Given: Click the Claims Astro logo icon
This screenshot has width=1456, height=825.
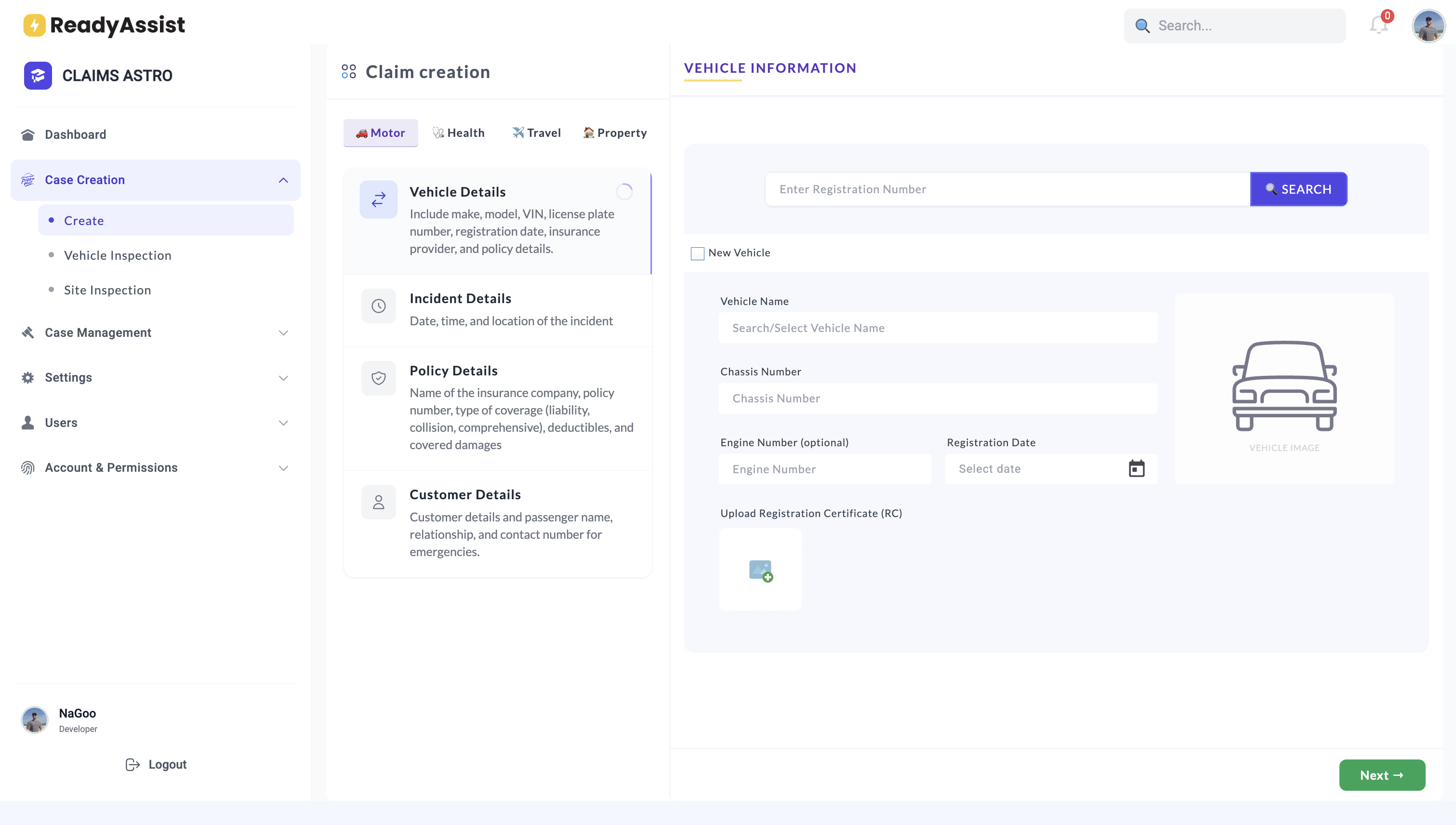Looking at the screenshot, I should tap(38, 75).
